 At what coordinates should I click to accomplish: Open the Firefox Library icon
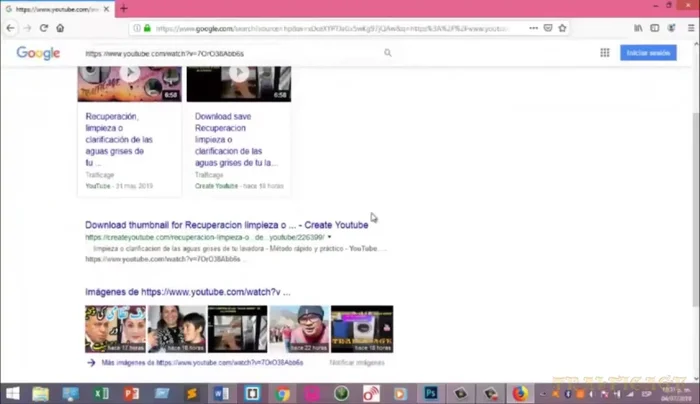pos(638,28)
